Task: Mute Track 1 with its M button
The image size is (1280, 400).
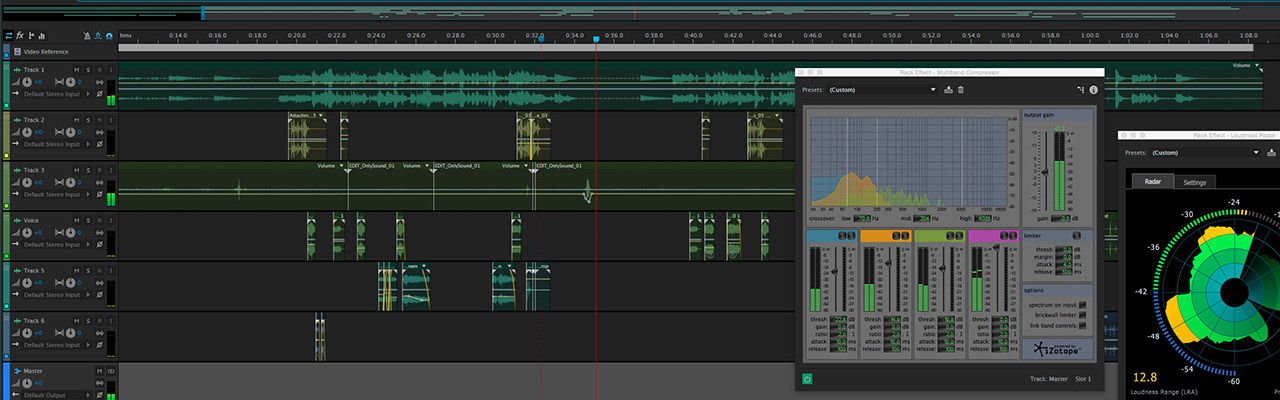Action: pyautogui.click(x=76, y=69)
